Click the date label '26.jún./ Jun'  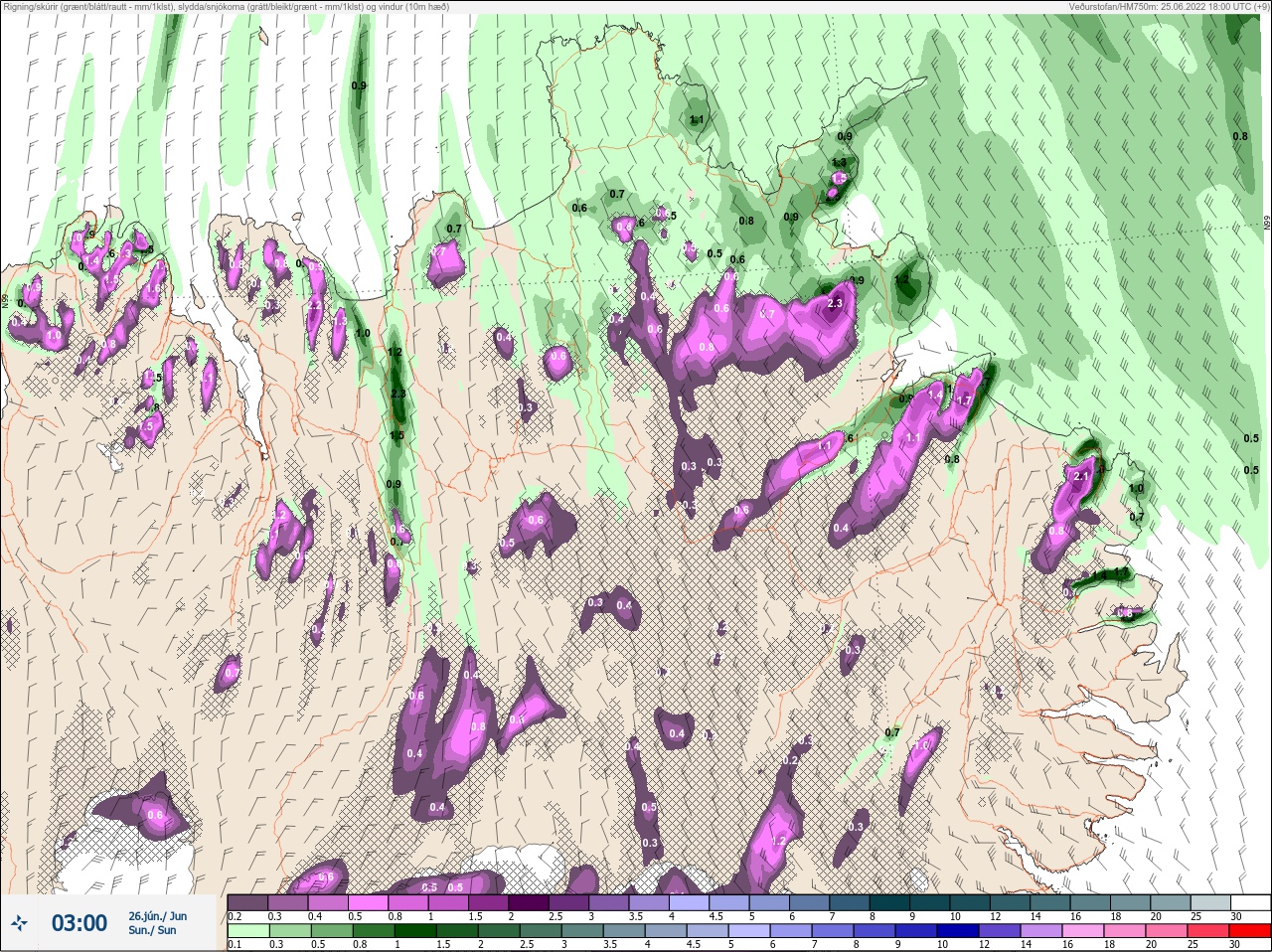pyautogui.click(x=157, y=915)
